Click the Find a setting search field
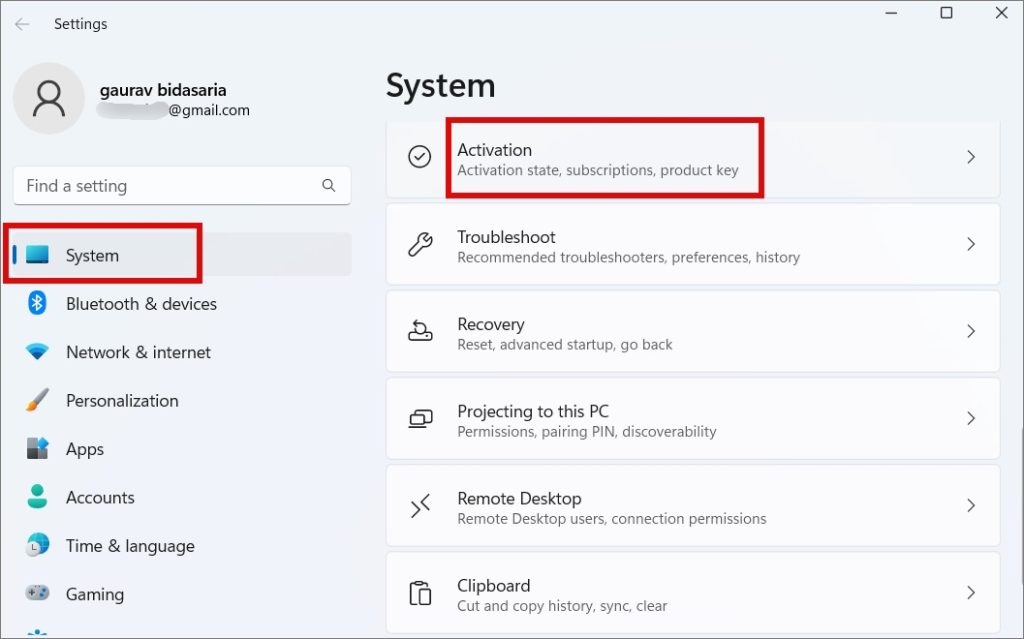This screenshot has height=639, width=1024. pos(182,186)
